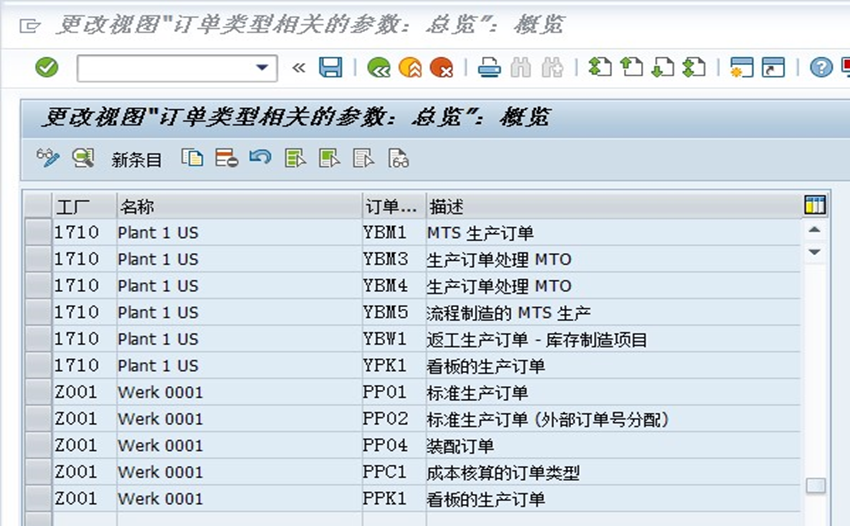Image resolution: width=850 pixels, height=526 pixels.
Task: Click the Details magnifier icon
Action: pos(83,158)
